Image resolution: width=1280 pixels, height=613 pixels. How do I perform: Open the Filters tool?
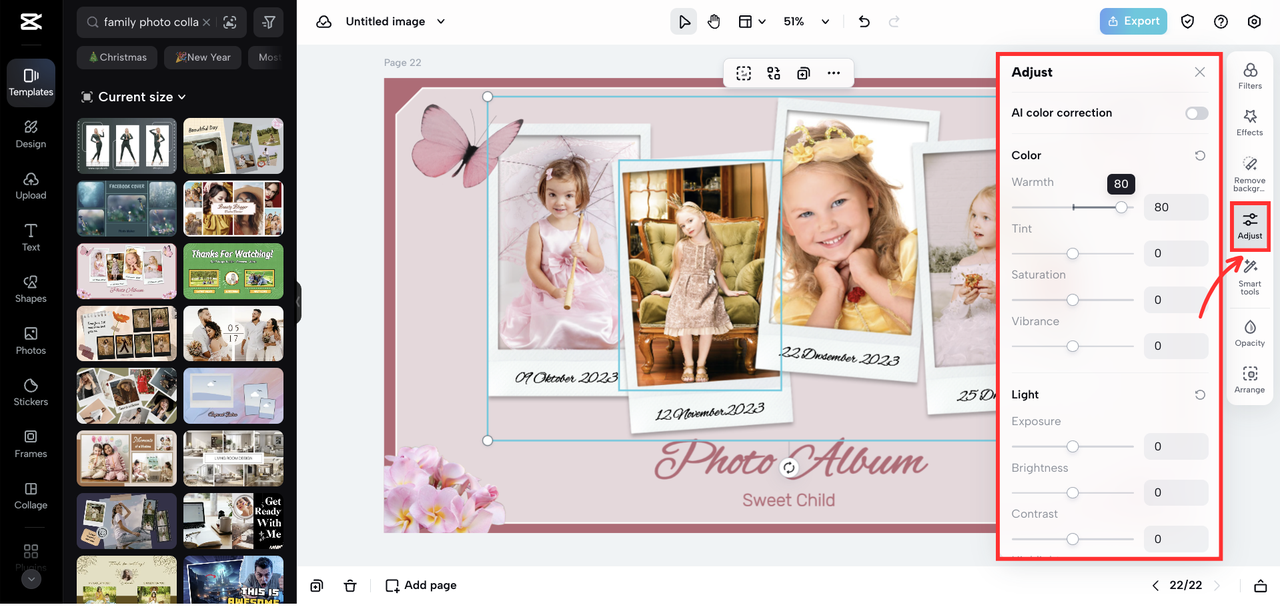[x=1250, y=76]
